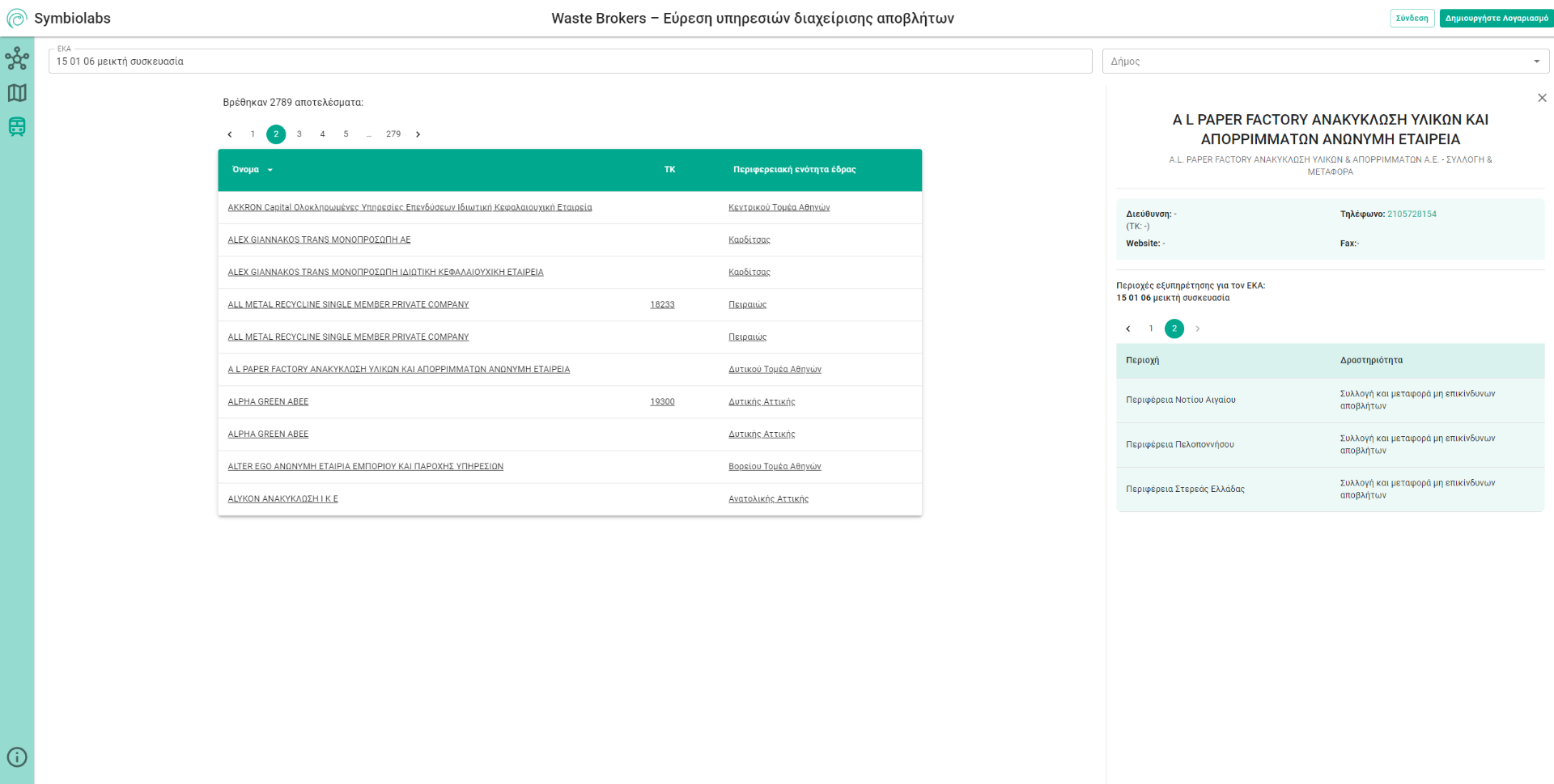Viewport: 1554px width, 784px height.
Task: Jump to results page 279
Action: coord(393,134)
